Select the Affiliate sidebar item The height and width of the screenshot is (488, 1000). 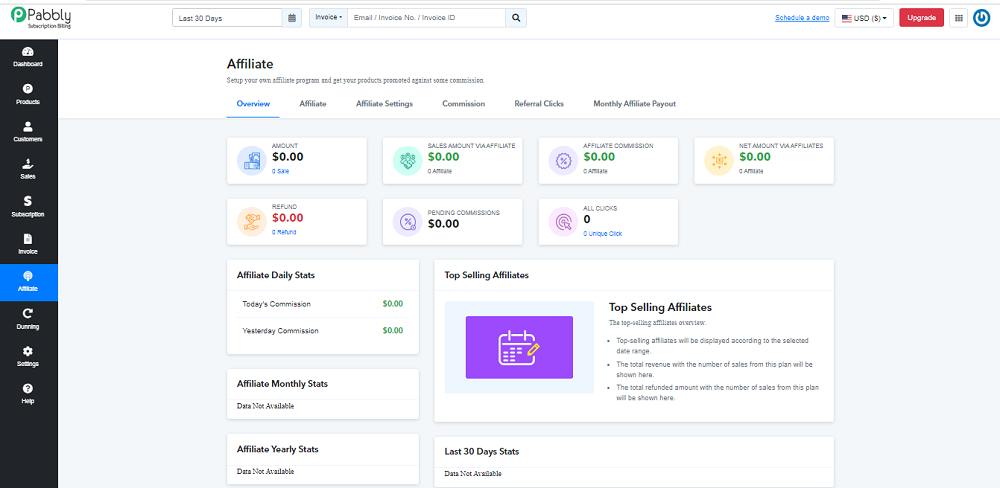point(28,282)
